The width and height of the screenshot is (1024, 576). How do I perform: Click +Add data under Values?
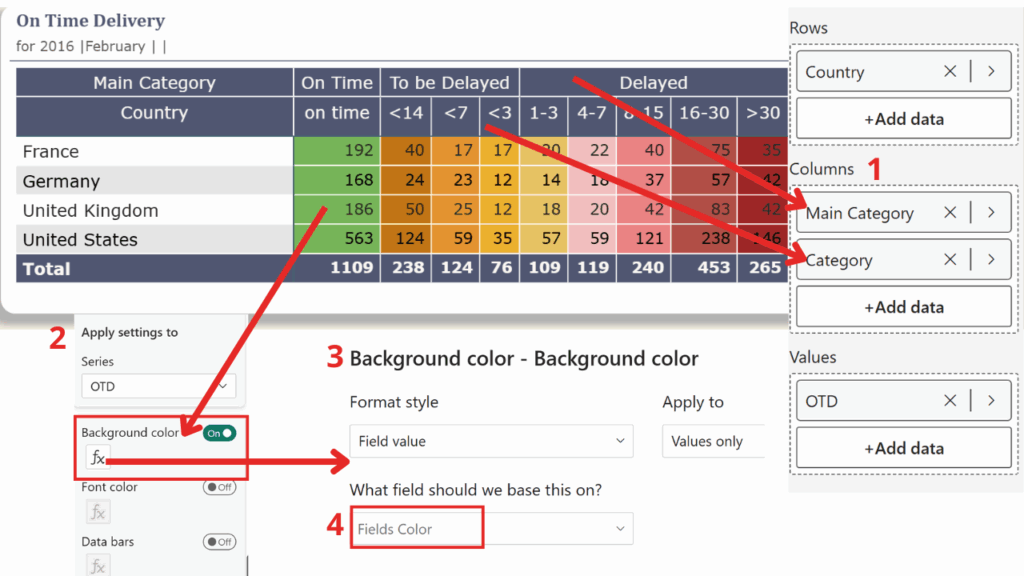click(903, 448)
